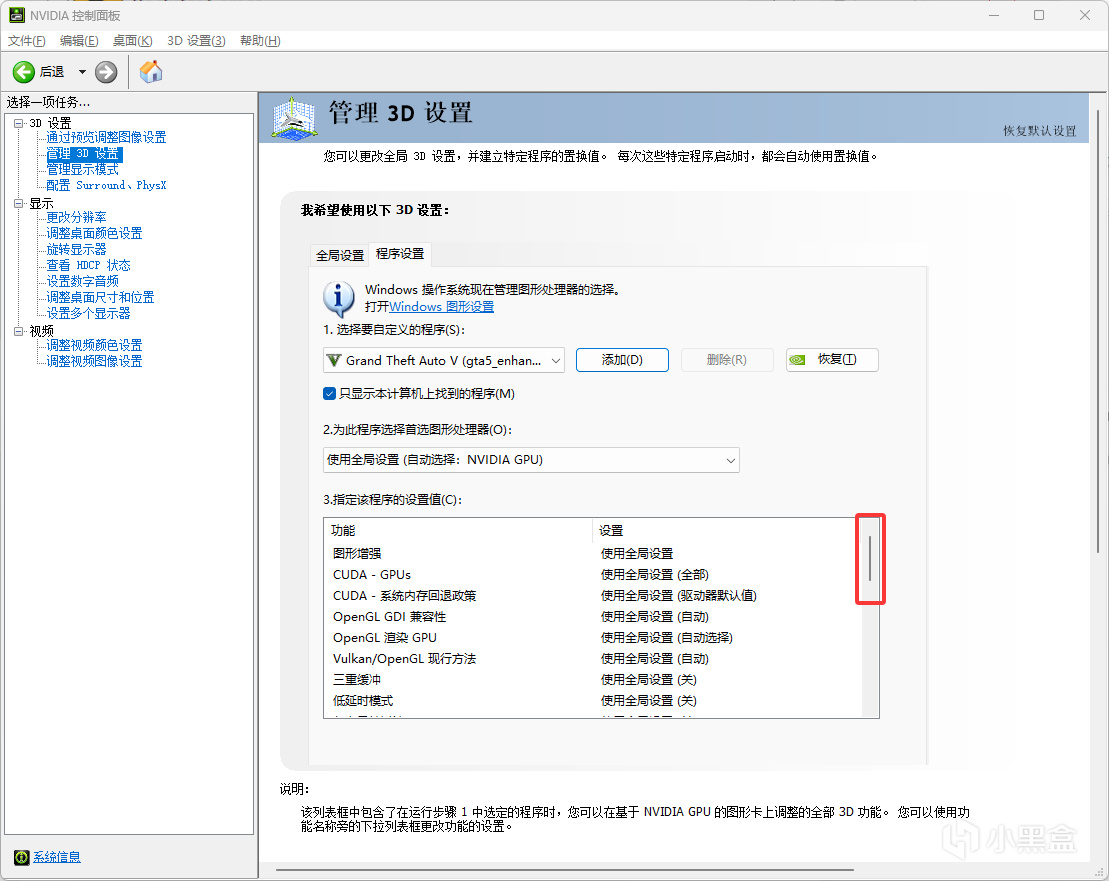Select the OpenGL 渲染 GPU row
The width and height of the screenshot is (1109, 881).
(x=593, y=638)
